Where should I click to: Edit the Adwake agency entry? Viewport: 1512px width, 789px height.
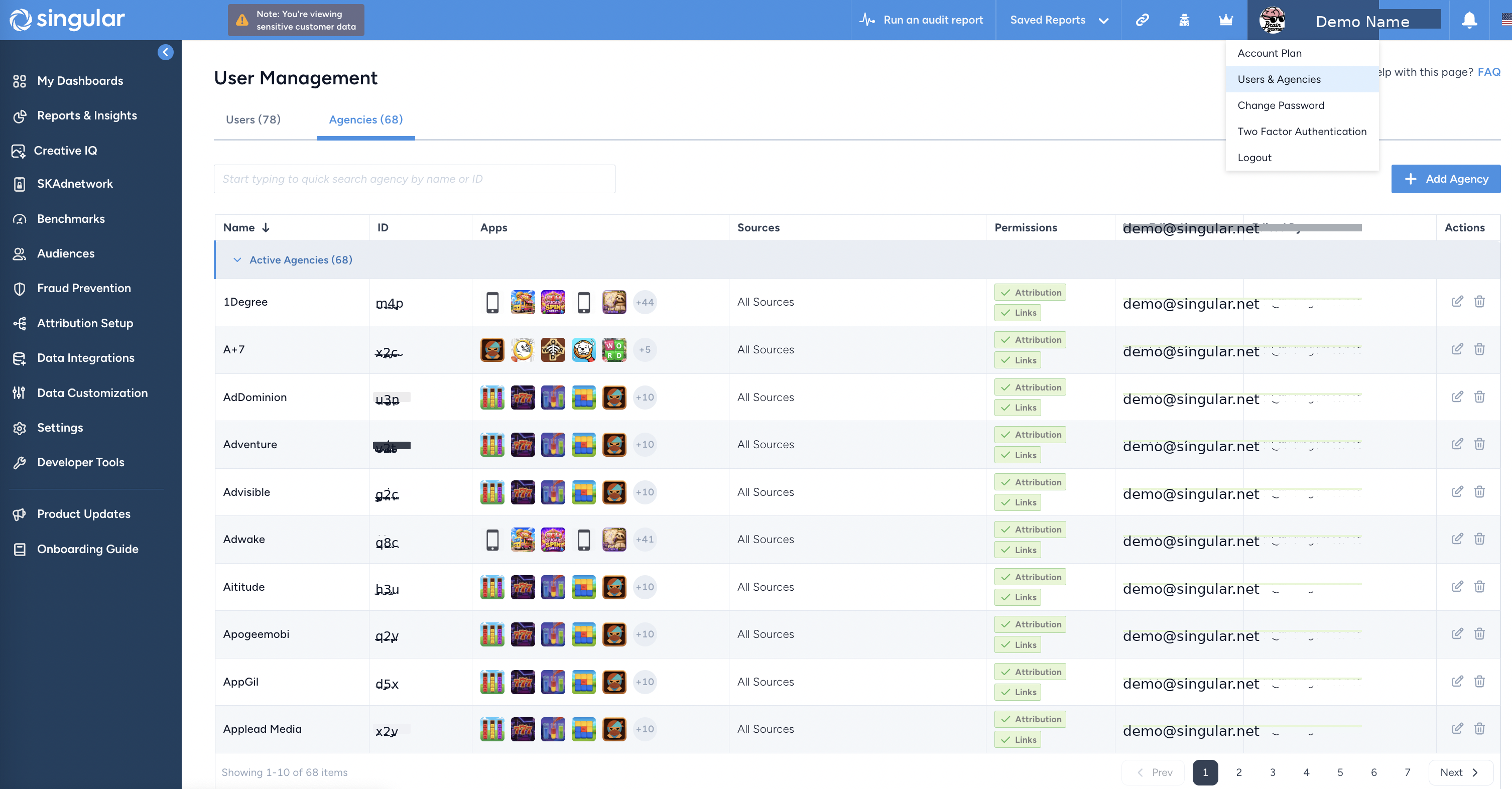(1457, 539)
